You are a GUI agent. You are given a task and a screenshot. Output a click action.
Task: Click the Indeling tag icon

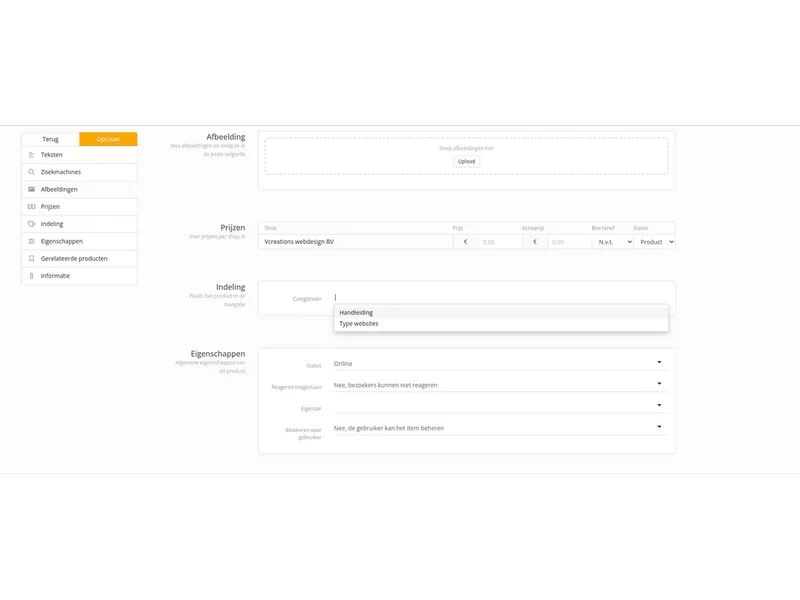coord(31,224)
